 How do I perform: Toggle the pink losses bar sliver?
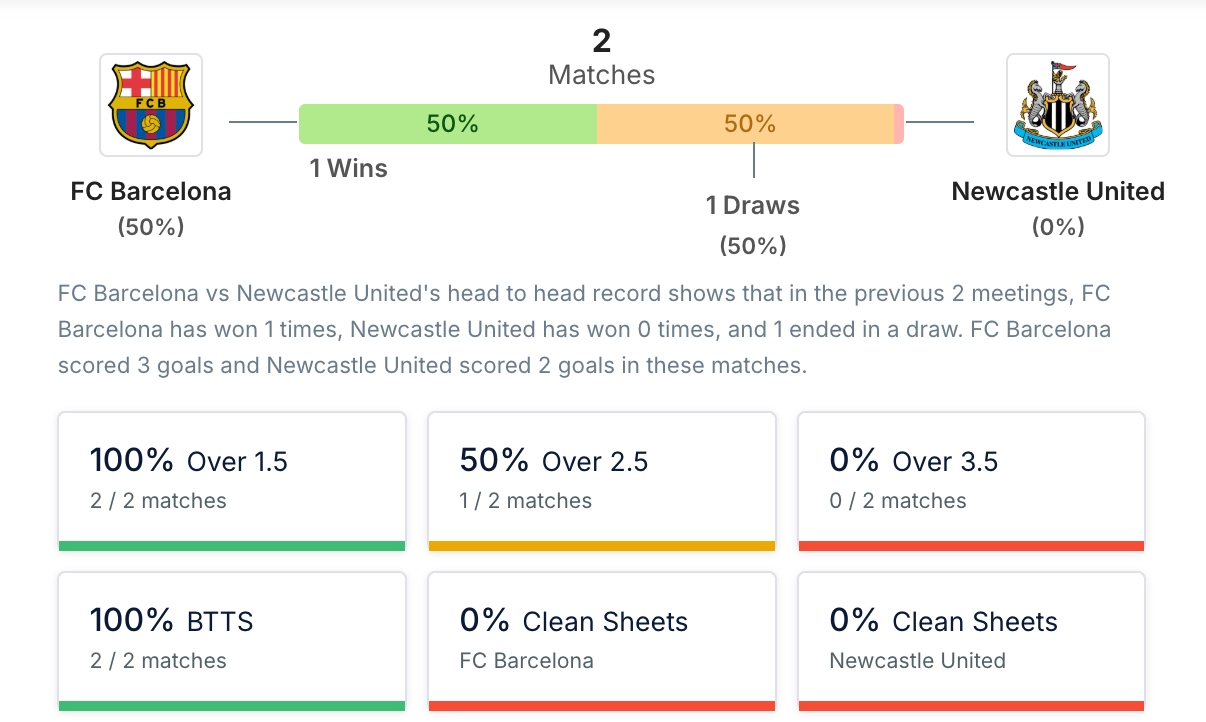(898, 124)
